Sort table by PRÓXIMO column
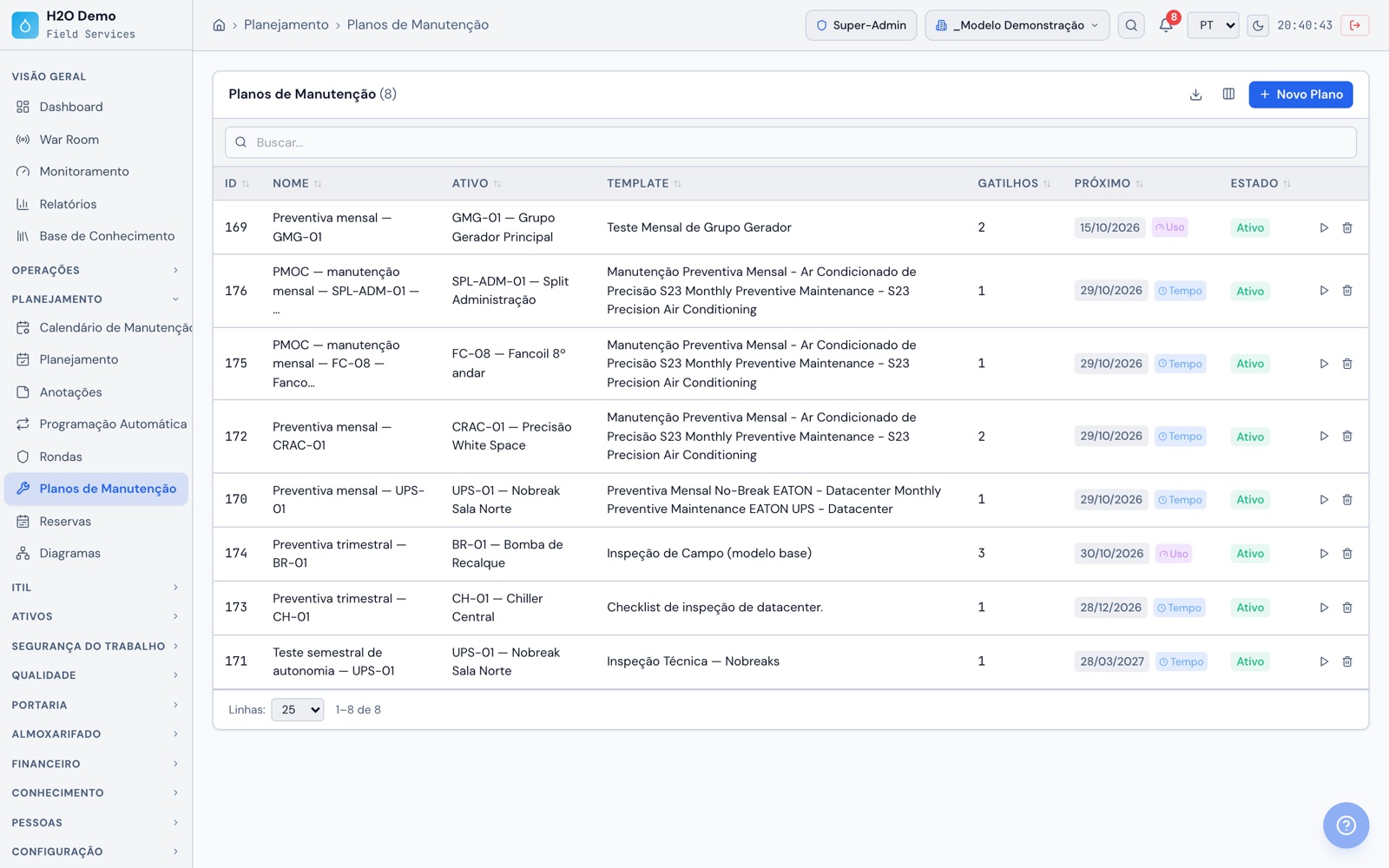The height and width of the screenshot is (868, 1389). click(1108, 183)
